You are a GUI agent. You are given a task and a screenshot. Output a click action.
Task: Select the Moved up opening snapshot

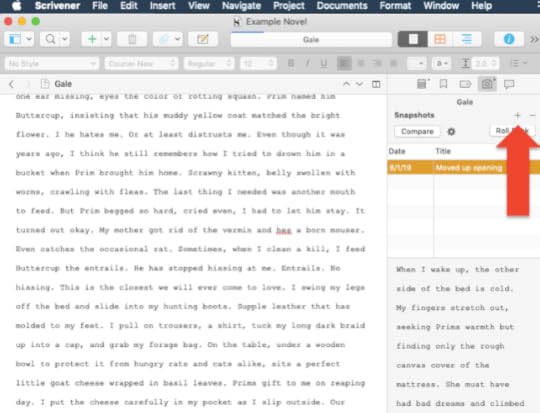pos(464,168)
